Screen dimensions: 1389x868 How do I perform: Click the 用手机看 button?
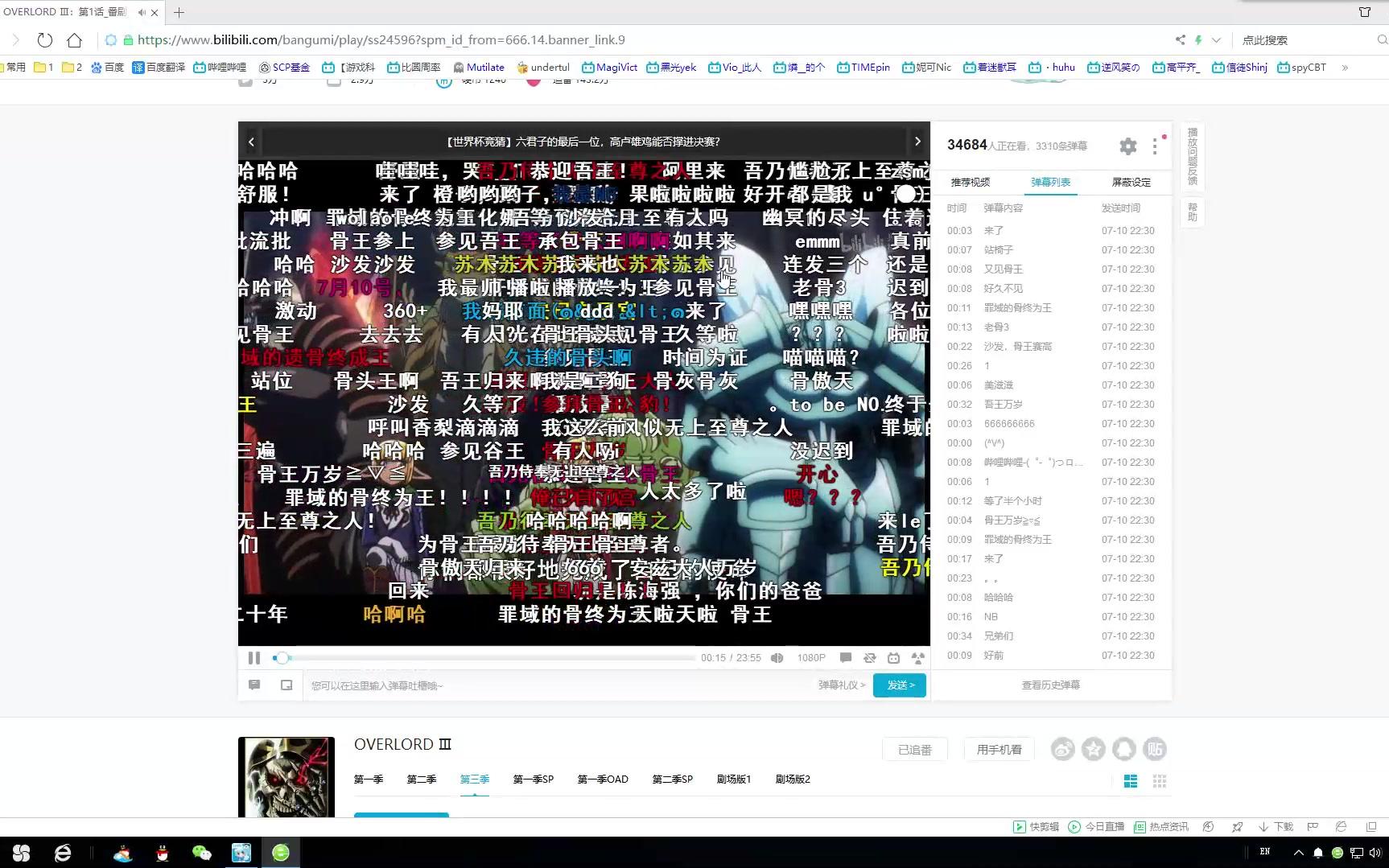tap(1000, 750)
